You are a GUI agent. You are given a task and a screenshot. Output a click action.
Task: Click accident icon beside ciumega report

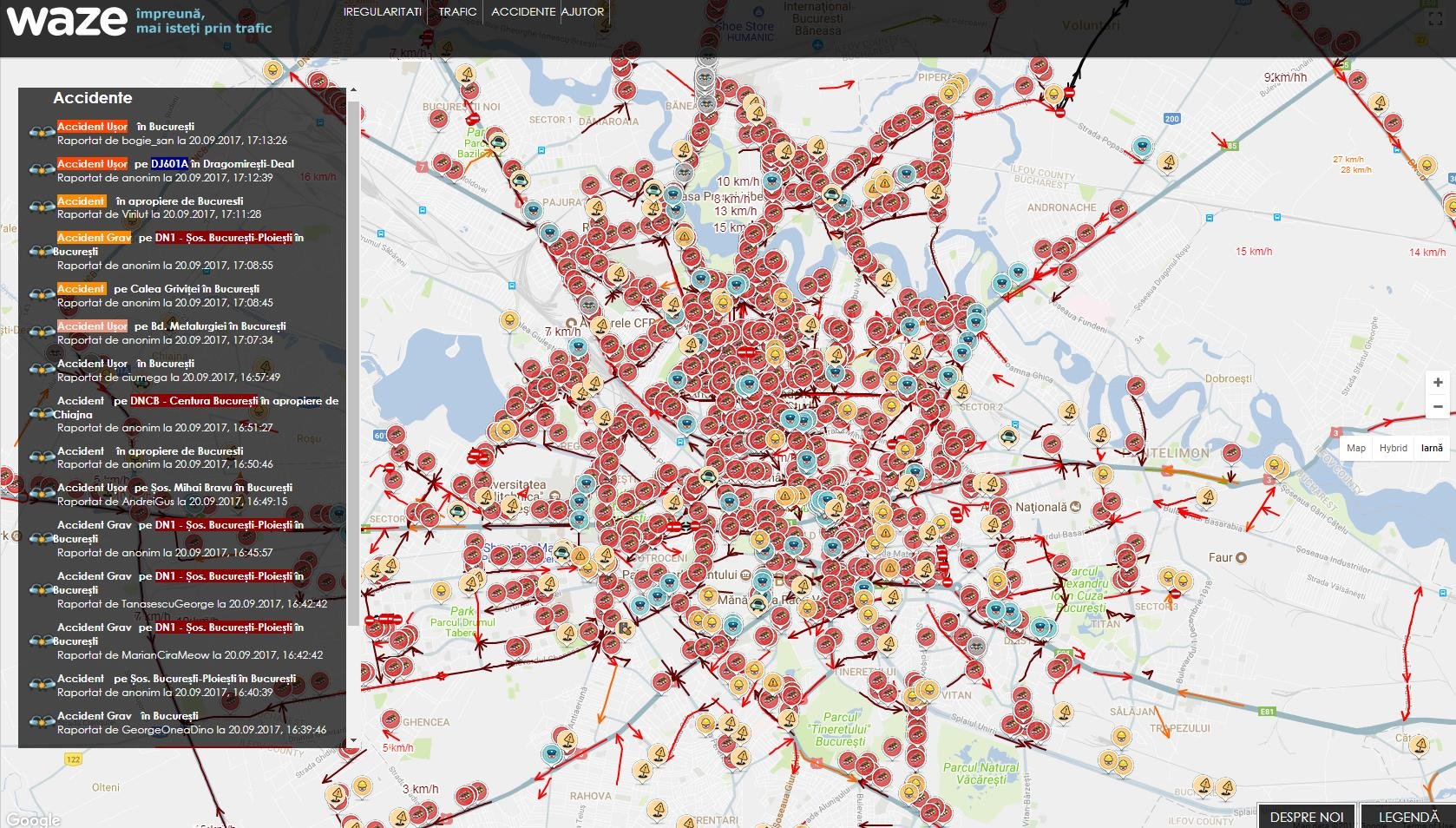pyautogui.click(x=42, y=370)
